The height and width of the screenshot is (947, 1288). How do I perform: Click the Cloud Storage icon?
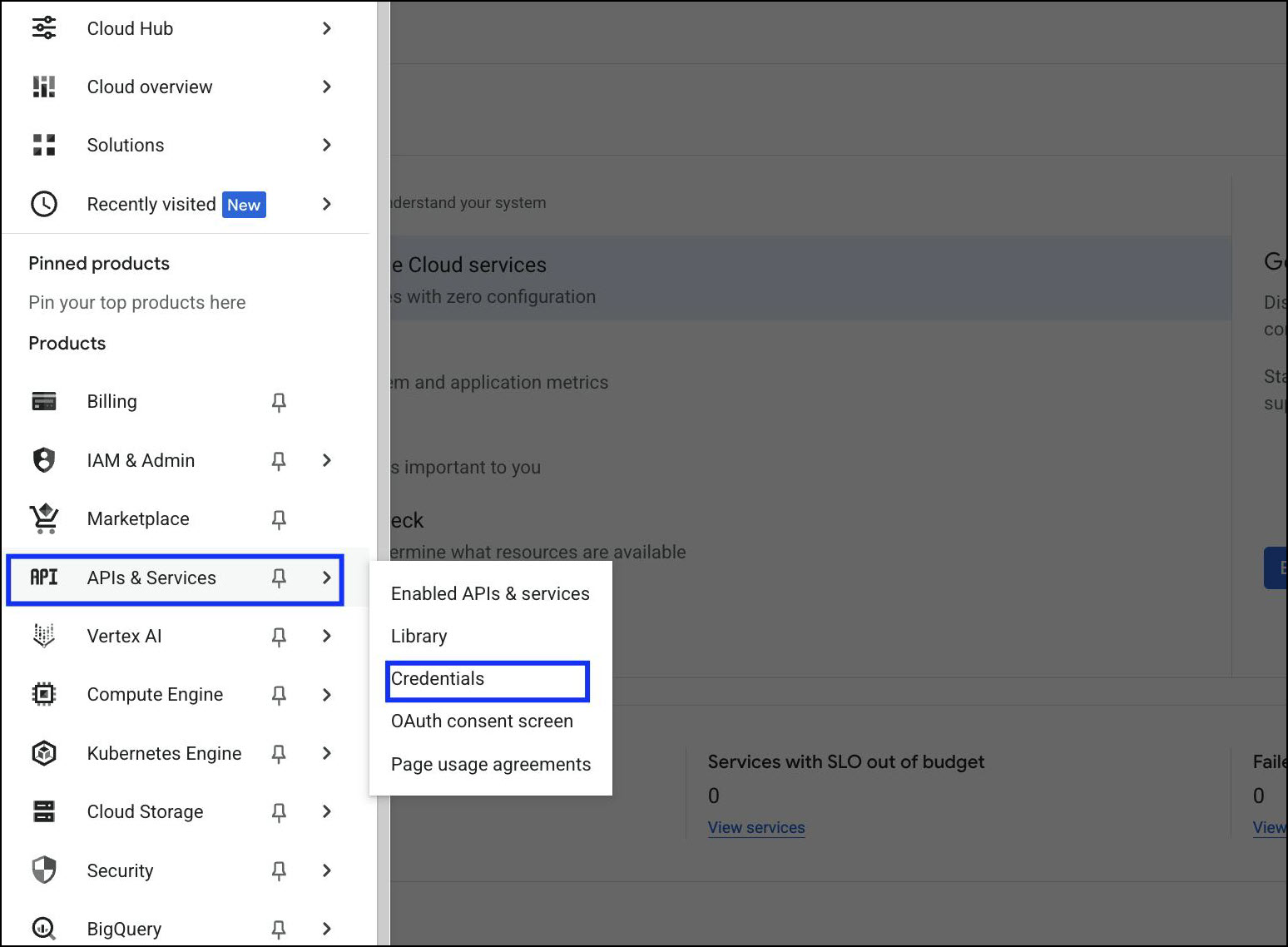44,811
